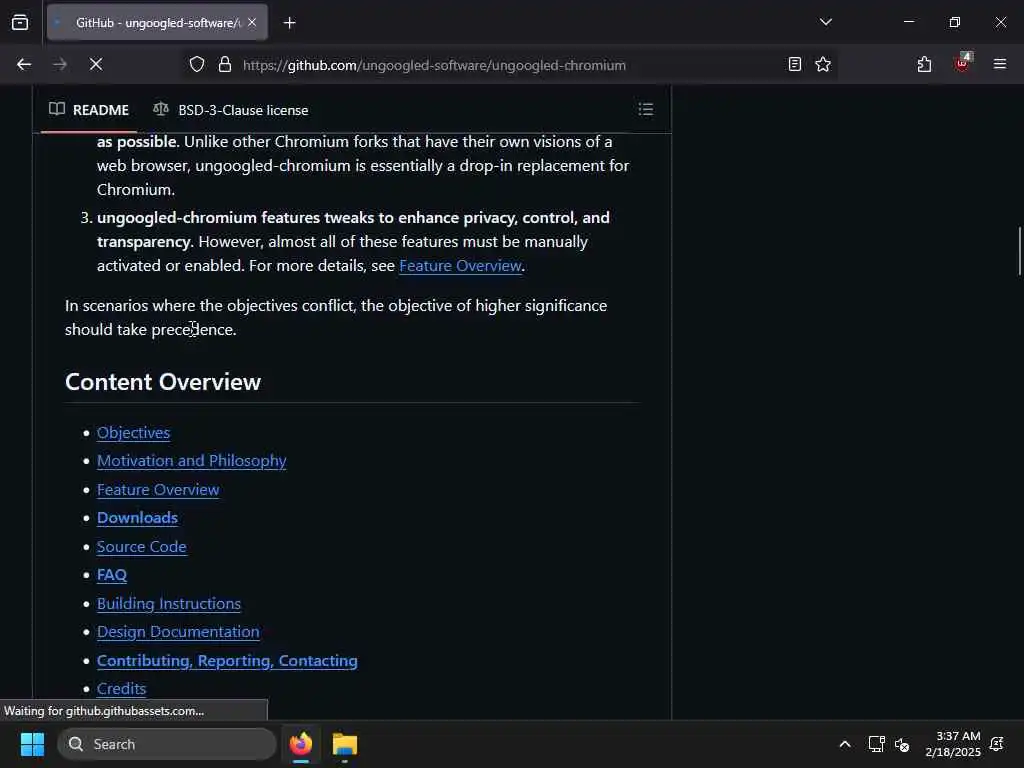Open the Source Code link

142,547
